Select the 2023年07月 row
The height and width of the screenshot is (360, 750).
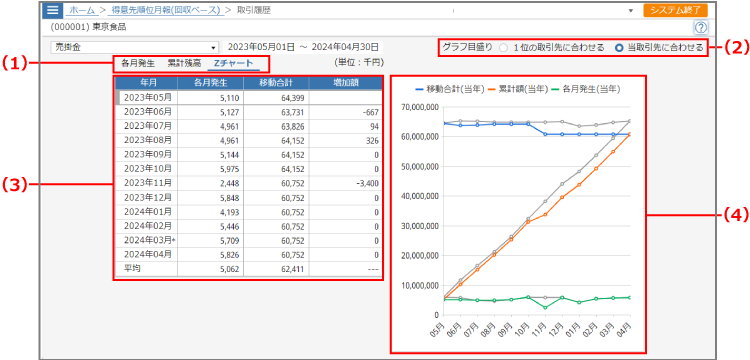pos(249,127)
